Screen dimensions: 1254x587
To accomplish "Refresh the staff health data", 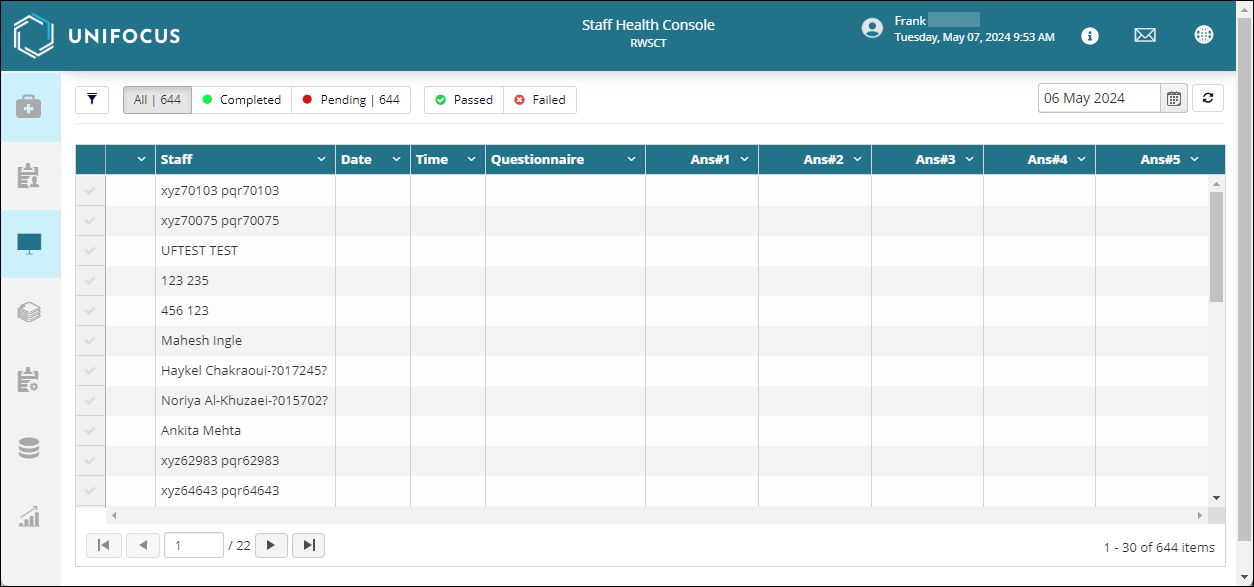I will (1208, 98).
